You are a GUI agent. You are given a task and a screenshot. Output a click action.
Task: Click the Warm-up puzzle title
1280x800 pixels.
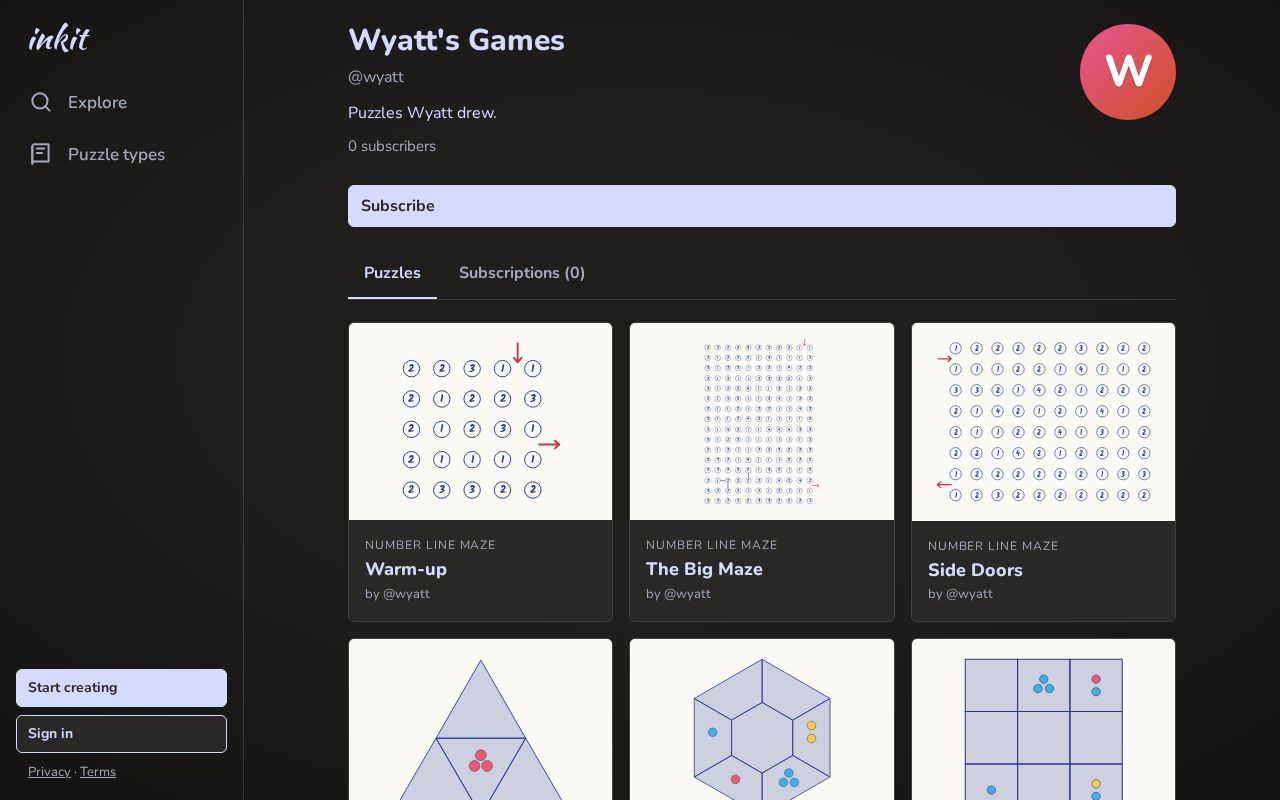pos(406,569)
